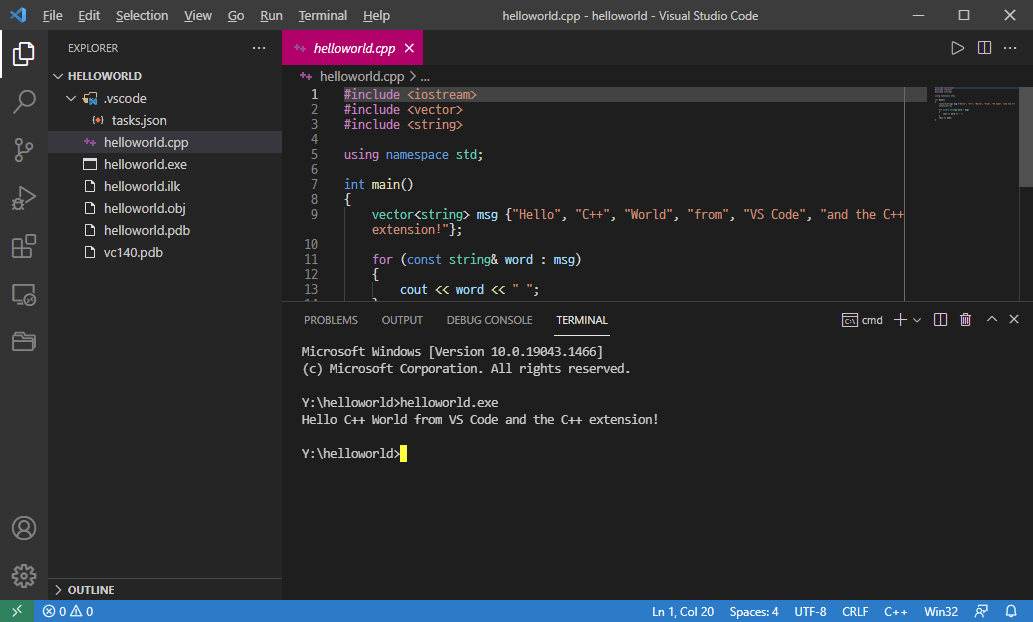Open the launch profile dropdown arrow

917,320
